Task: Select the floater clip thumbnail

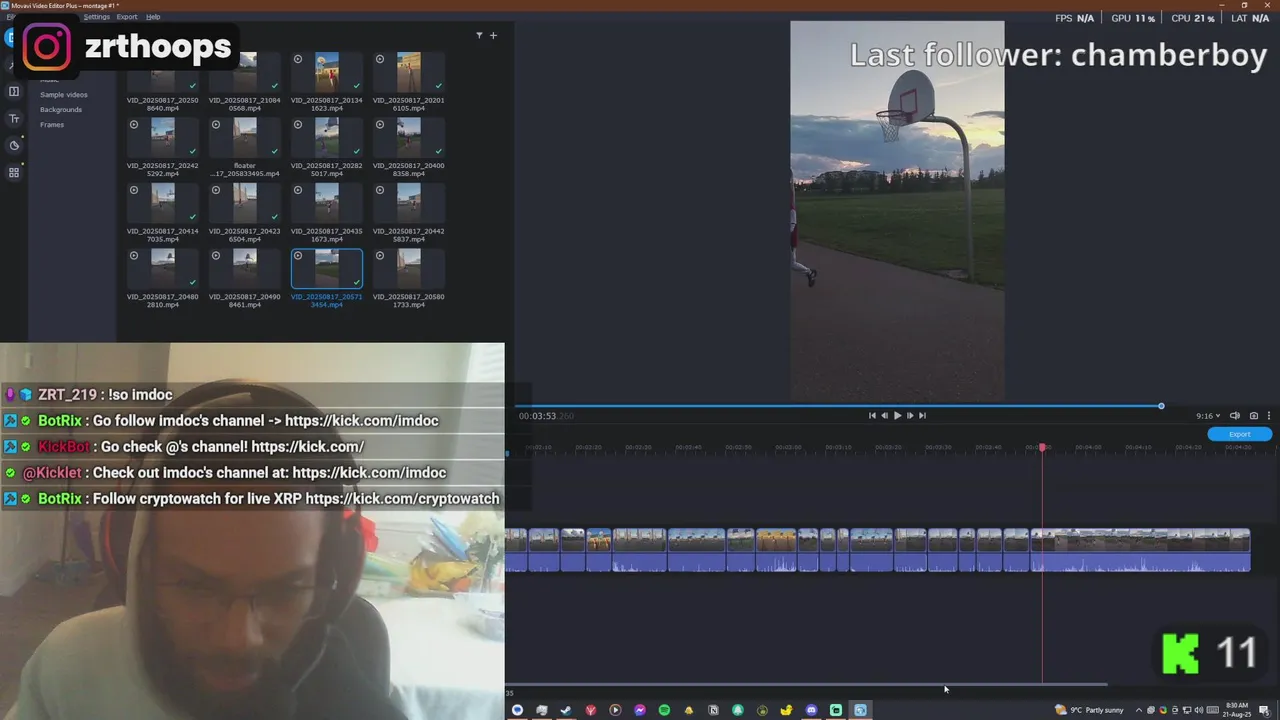Action: [245, 137]
